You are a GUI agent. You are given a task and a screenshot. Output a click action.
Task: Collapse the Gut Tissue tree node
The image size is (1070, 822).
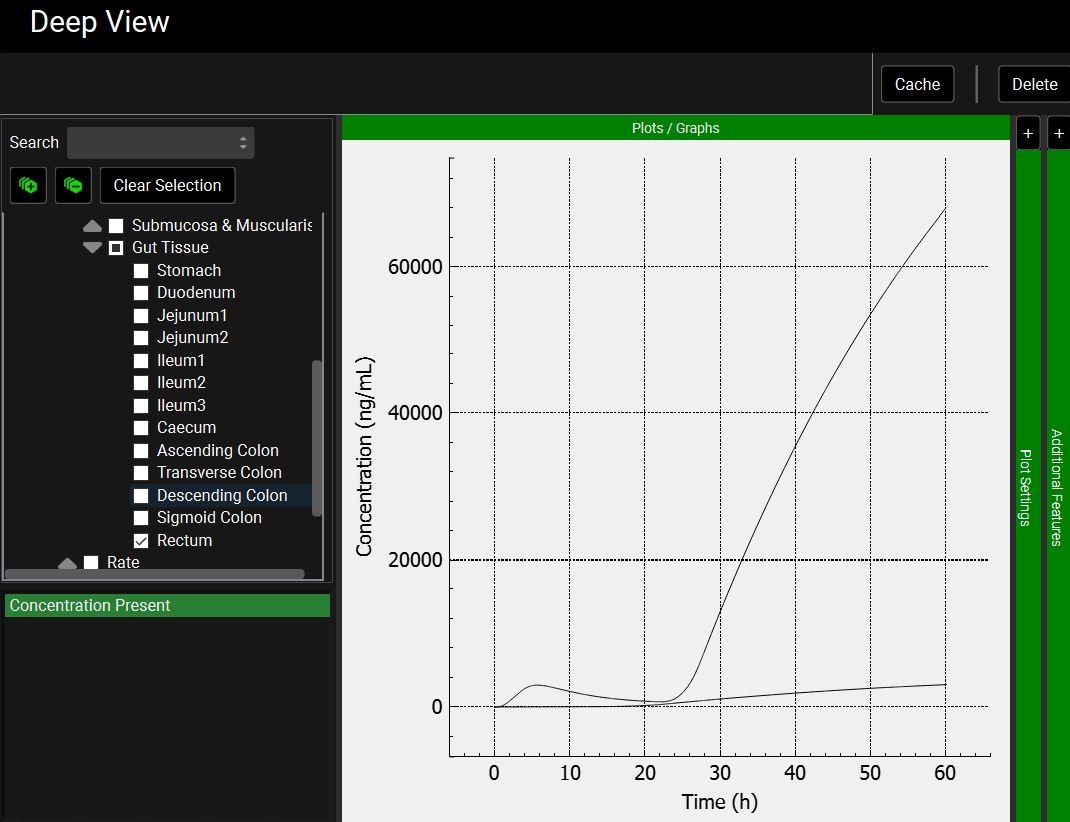pos(92,248)
